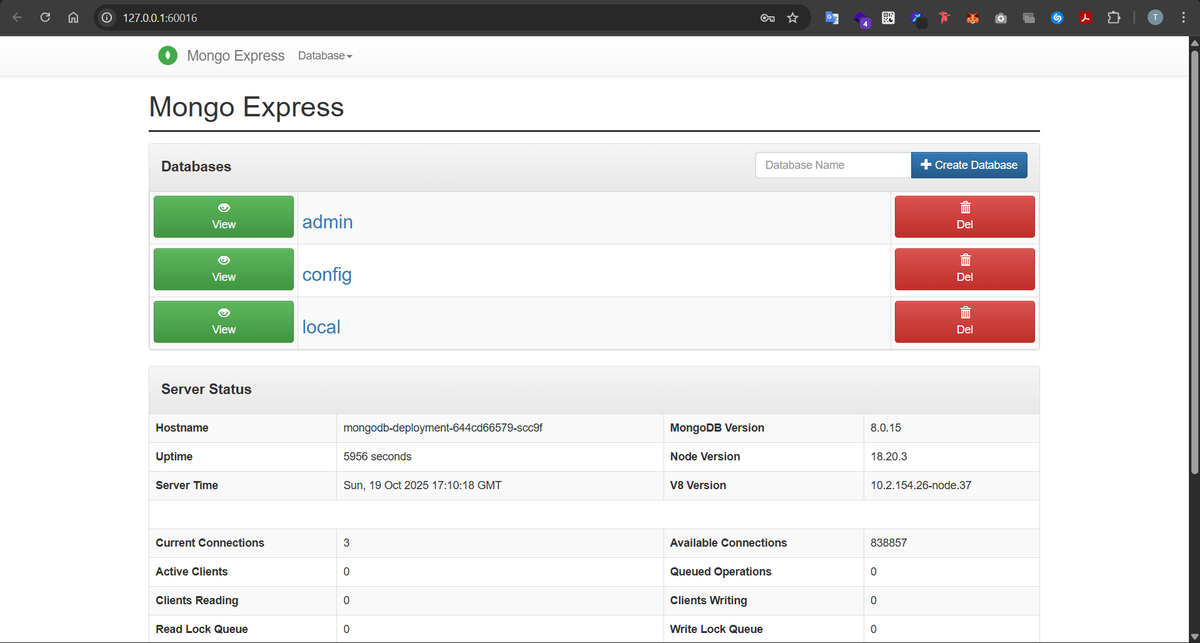The image size is (1200, 643).
Task: Select the Server Time value
Action: tap(422, 485)
